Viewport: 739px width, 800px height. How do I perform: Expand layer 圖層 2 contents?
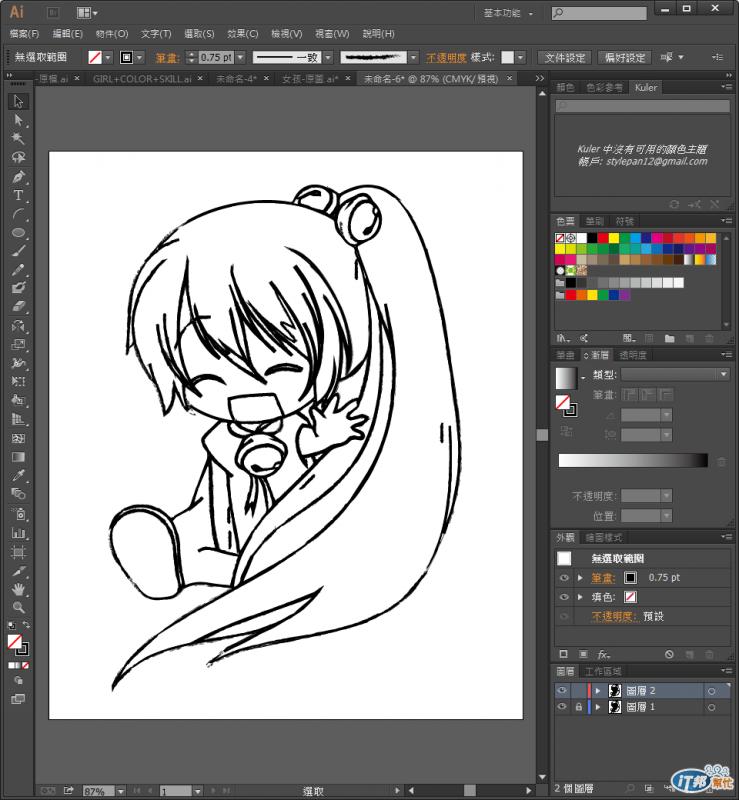pyautogui.click(x=598, y=690)
